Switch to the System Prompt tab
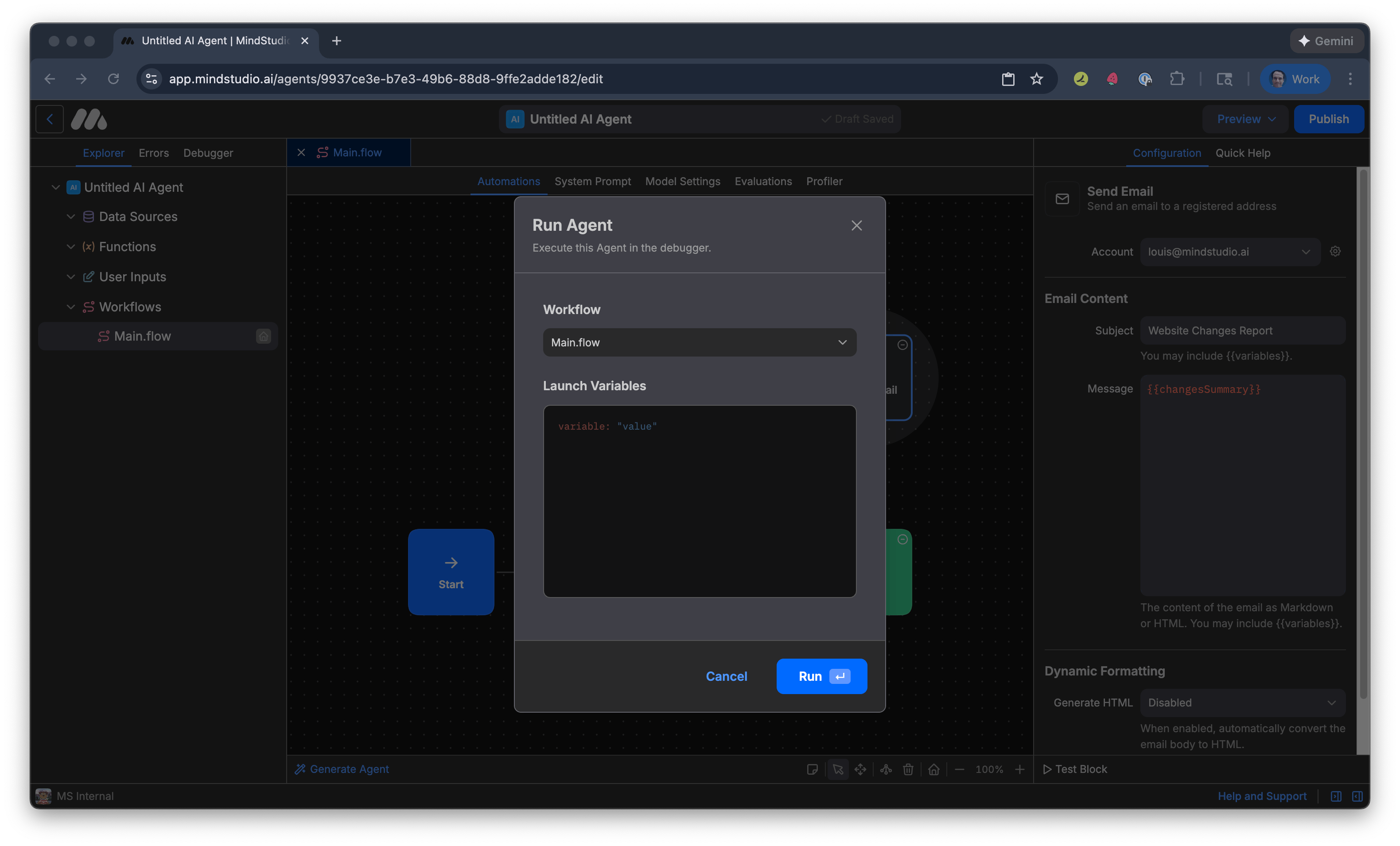The height and width of the screenshot is (846, 1400). point(593,181)
